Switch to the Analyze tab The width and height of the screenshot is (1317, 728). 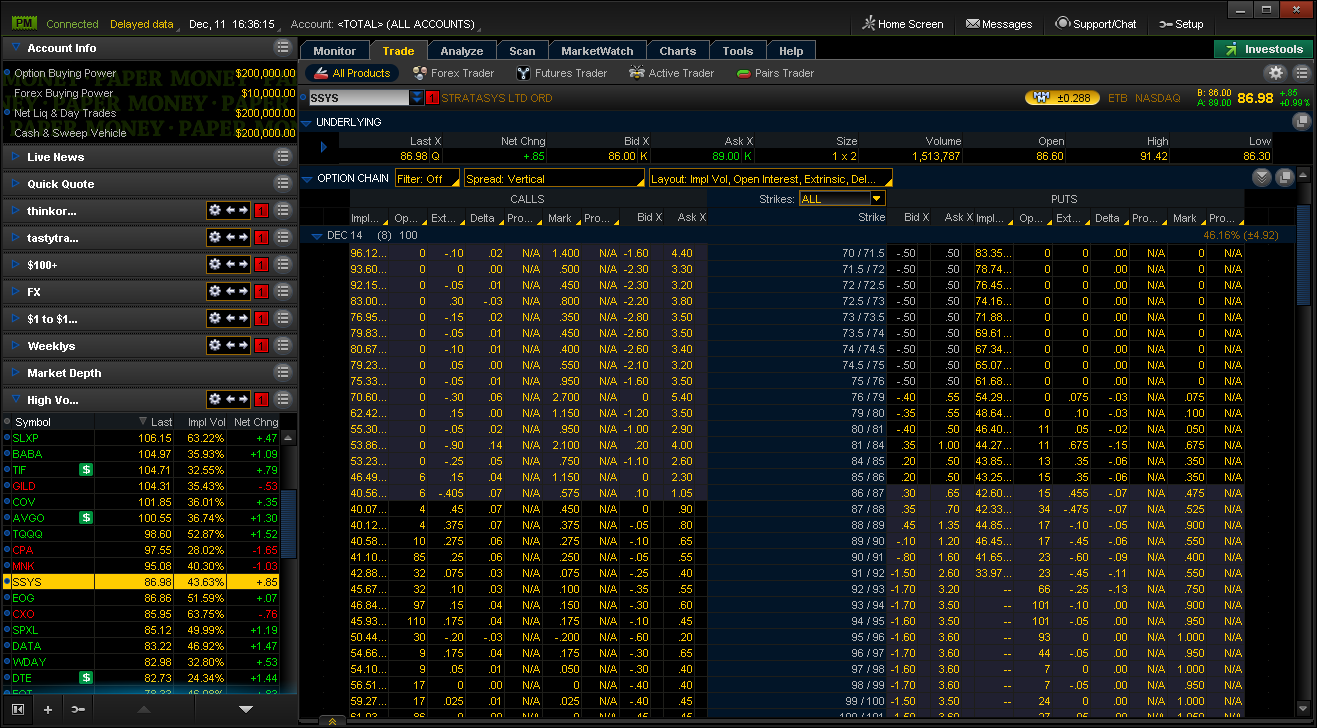(462, 51)
